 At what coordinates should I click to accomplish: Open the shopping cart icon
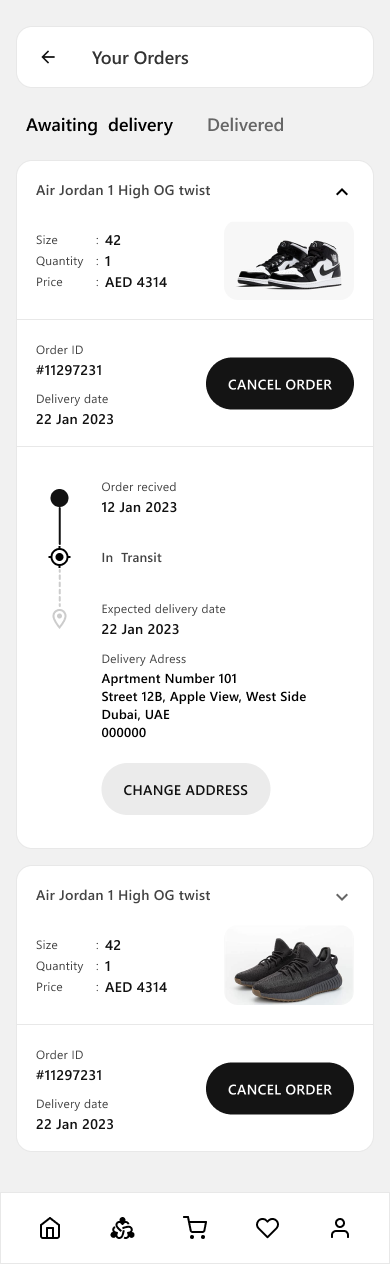(195, 1228)
